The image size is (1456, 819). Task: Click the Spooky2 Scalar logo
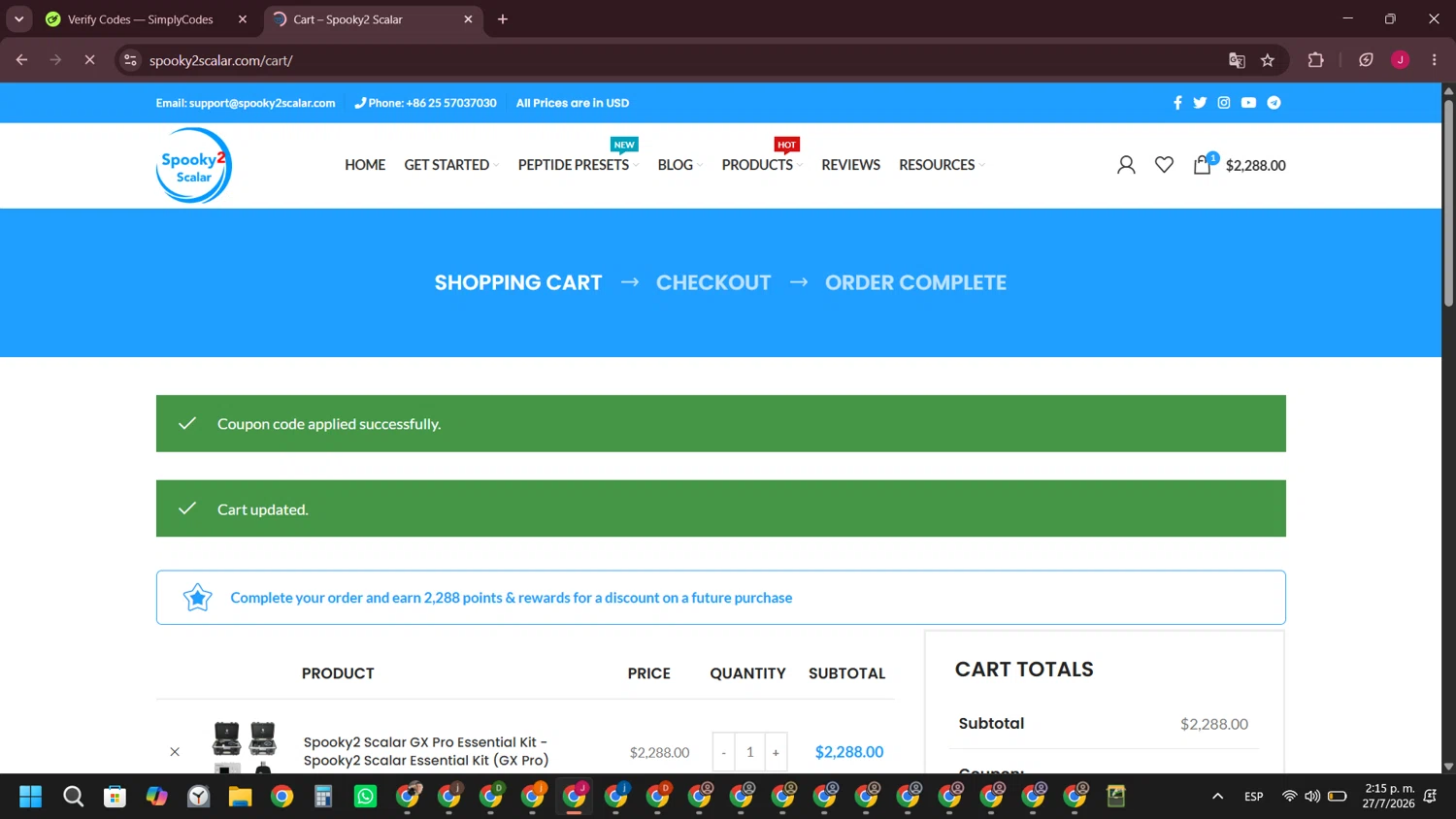[x=194, y=165]
